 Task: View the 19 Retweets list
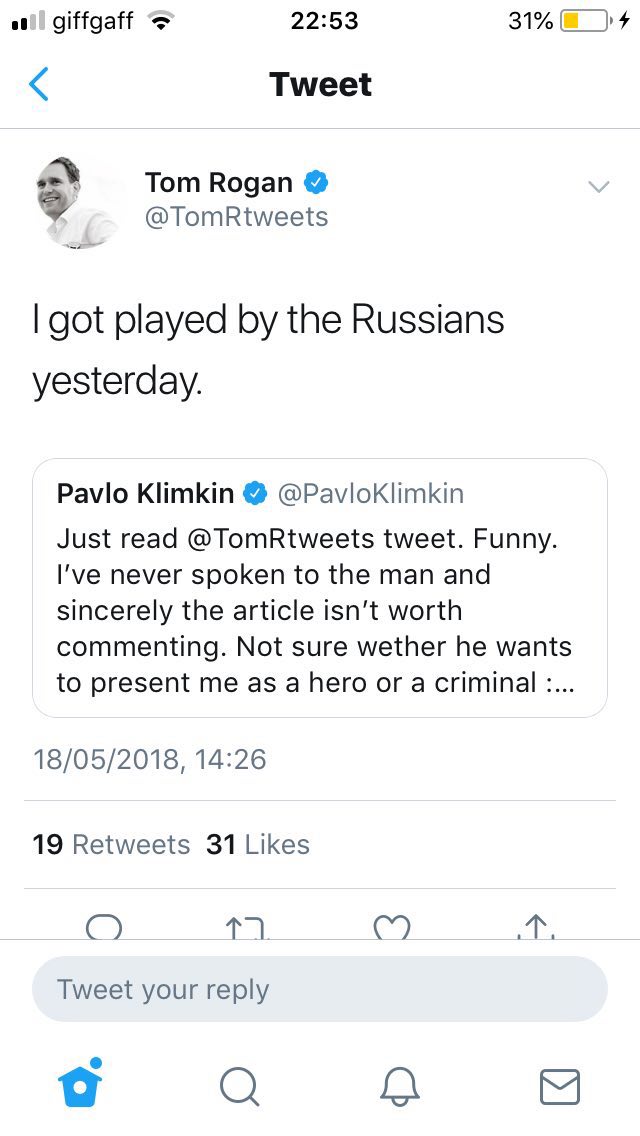coord(111,845)
